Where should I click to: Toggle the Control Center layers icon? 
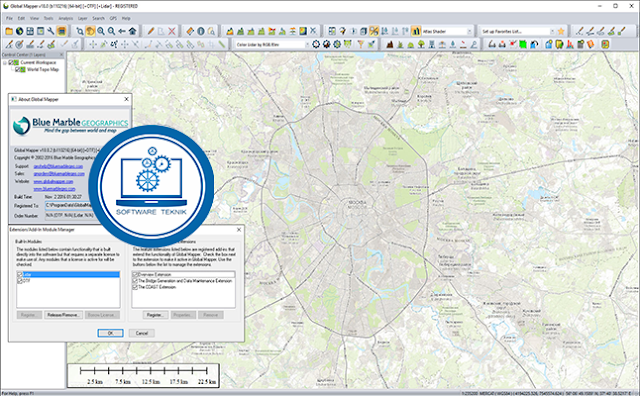pyautogui.click(x=61, y=31)
